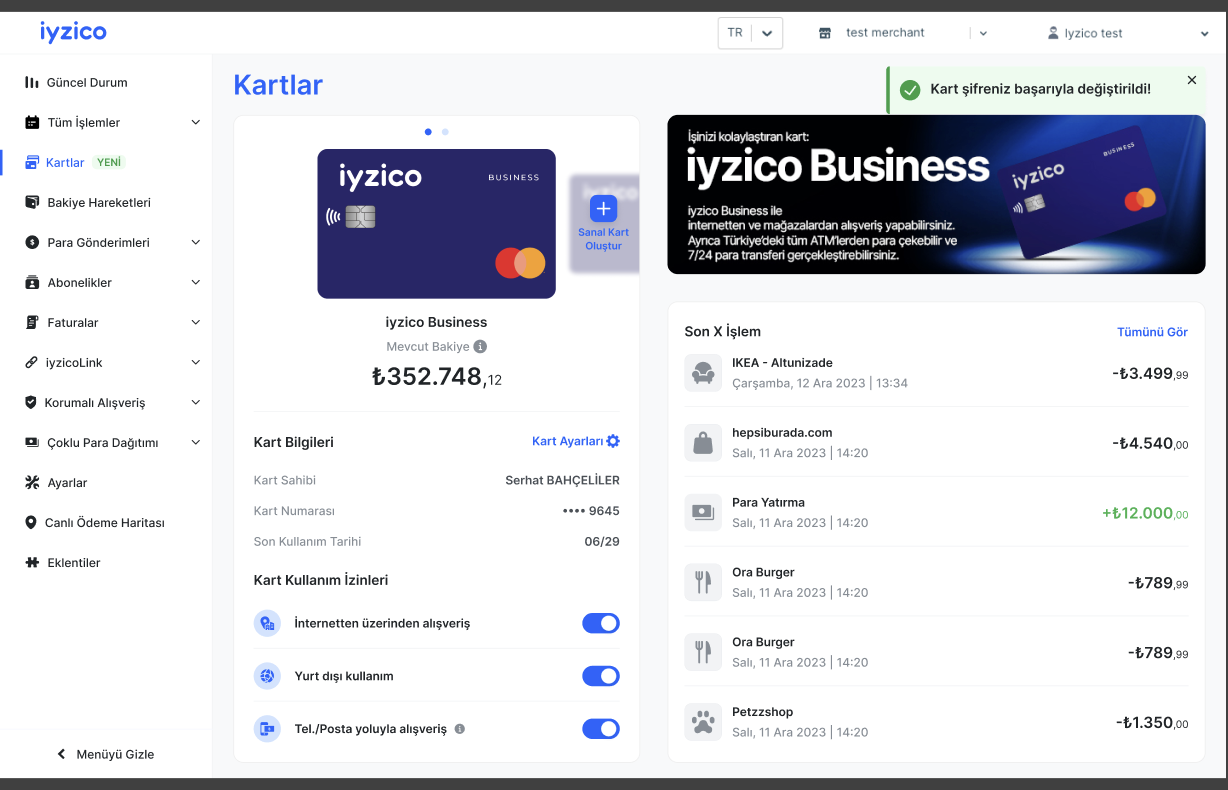Open the TR language dropdown

pos(750,33)
